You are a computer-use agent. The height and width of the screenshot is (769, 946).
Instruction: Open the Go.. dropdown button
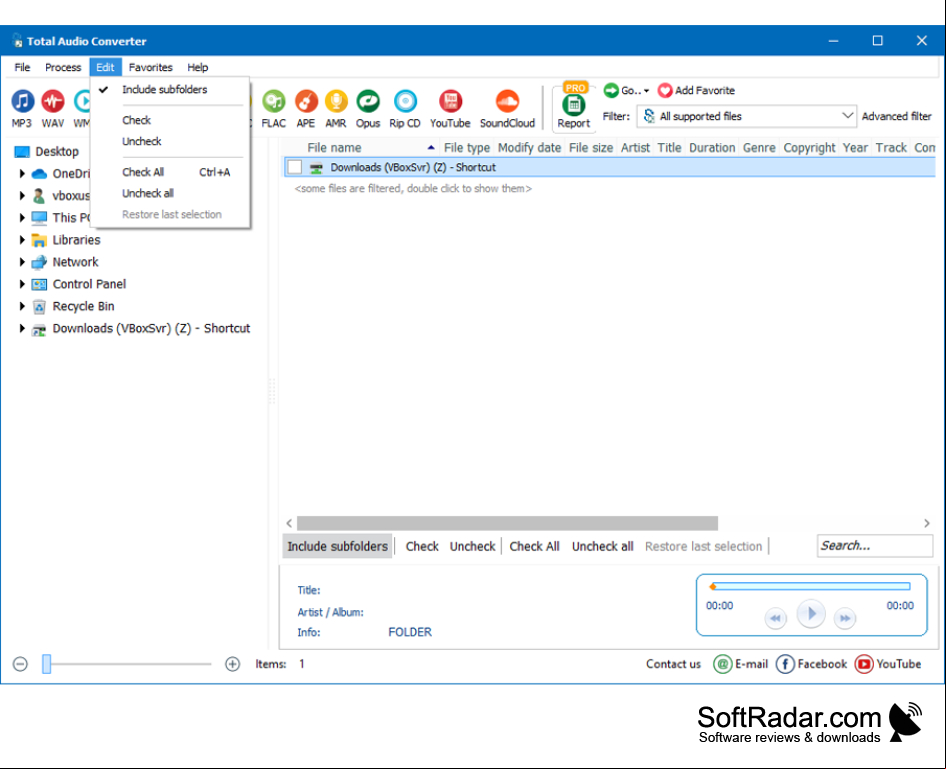627,90
